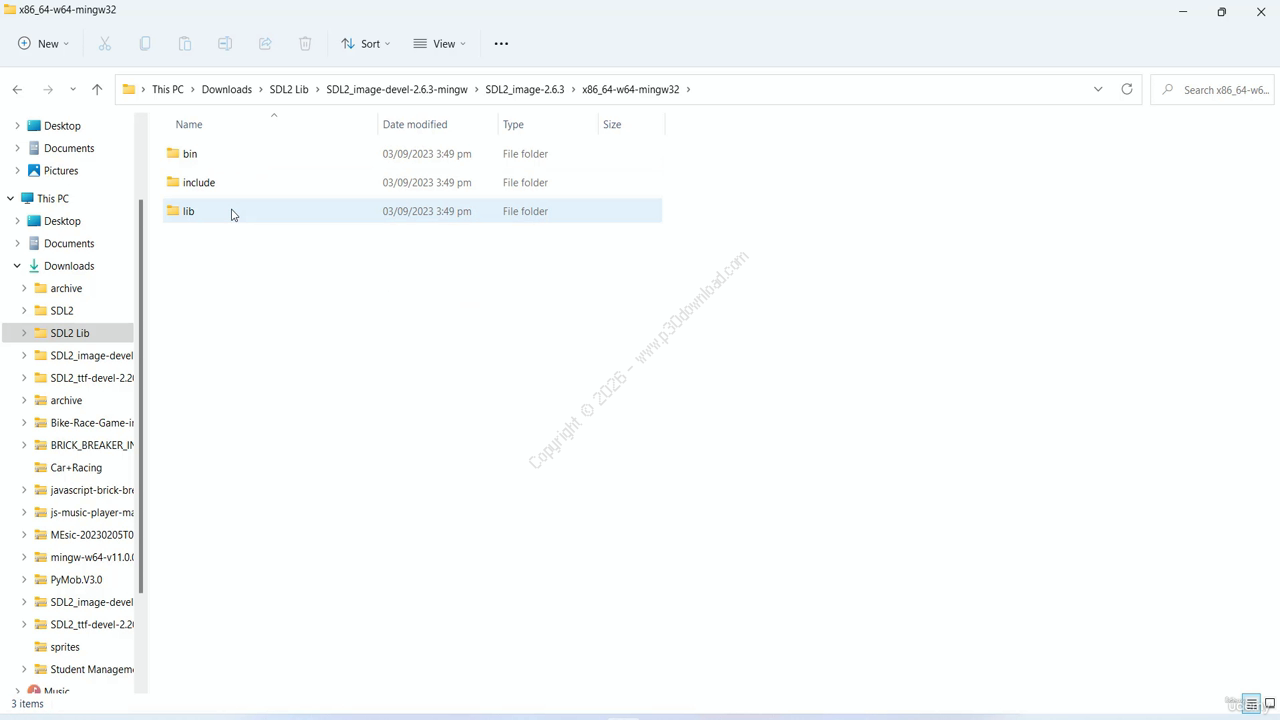Screen dimensions: 1280x720
Task: Switch to Large icons view using the status bar toggle
Action: (x=1270, y=704)
